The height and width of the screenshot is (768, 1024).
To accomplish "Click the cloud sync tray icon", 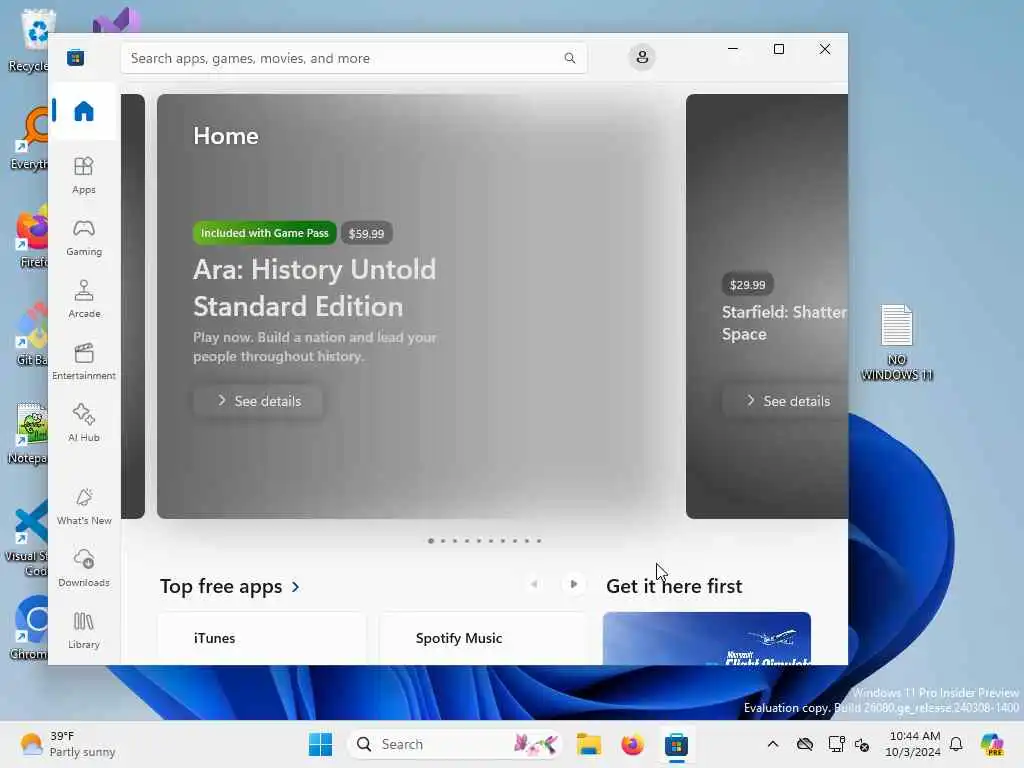I will 805,744.
